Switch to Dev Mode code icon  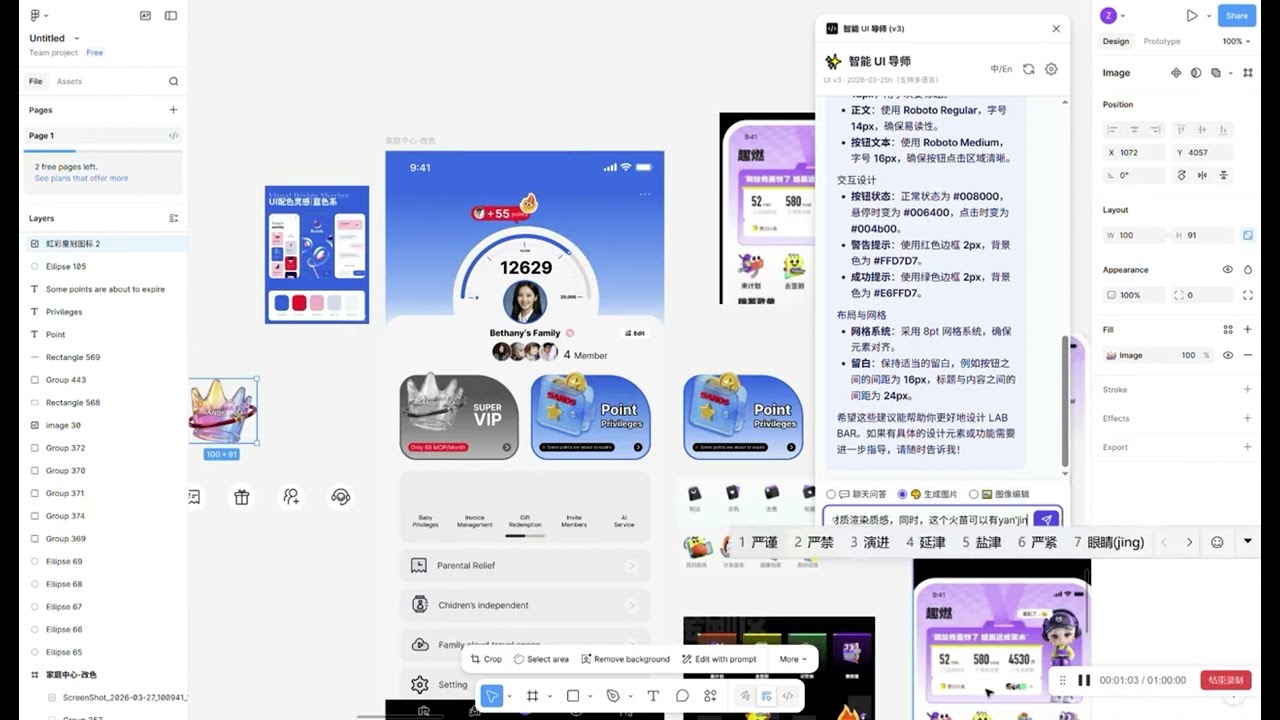click(788, 696)
